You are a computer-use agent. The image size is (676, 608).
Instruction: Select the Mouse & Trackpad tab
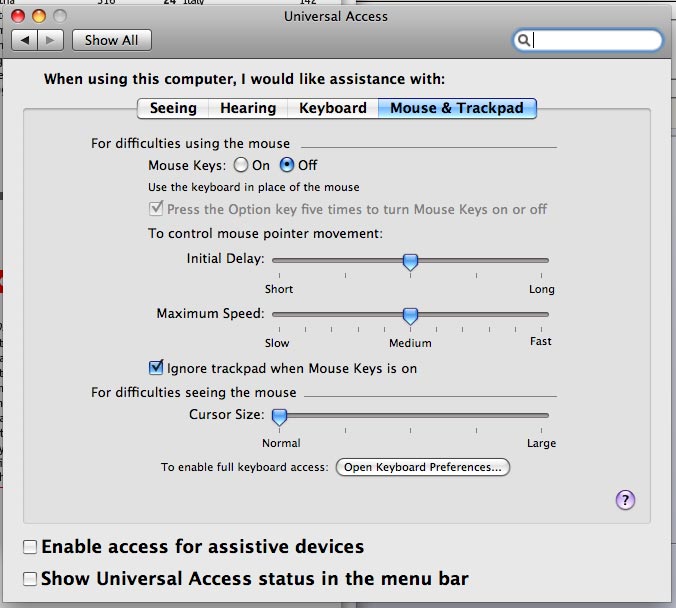coord(457,108)
